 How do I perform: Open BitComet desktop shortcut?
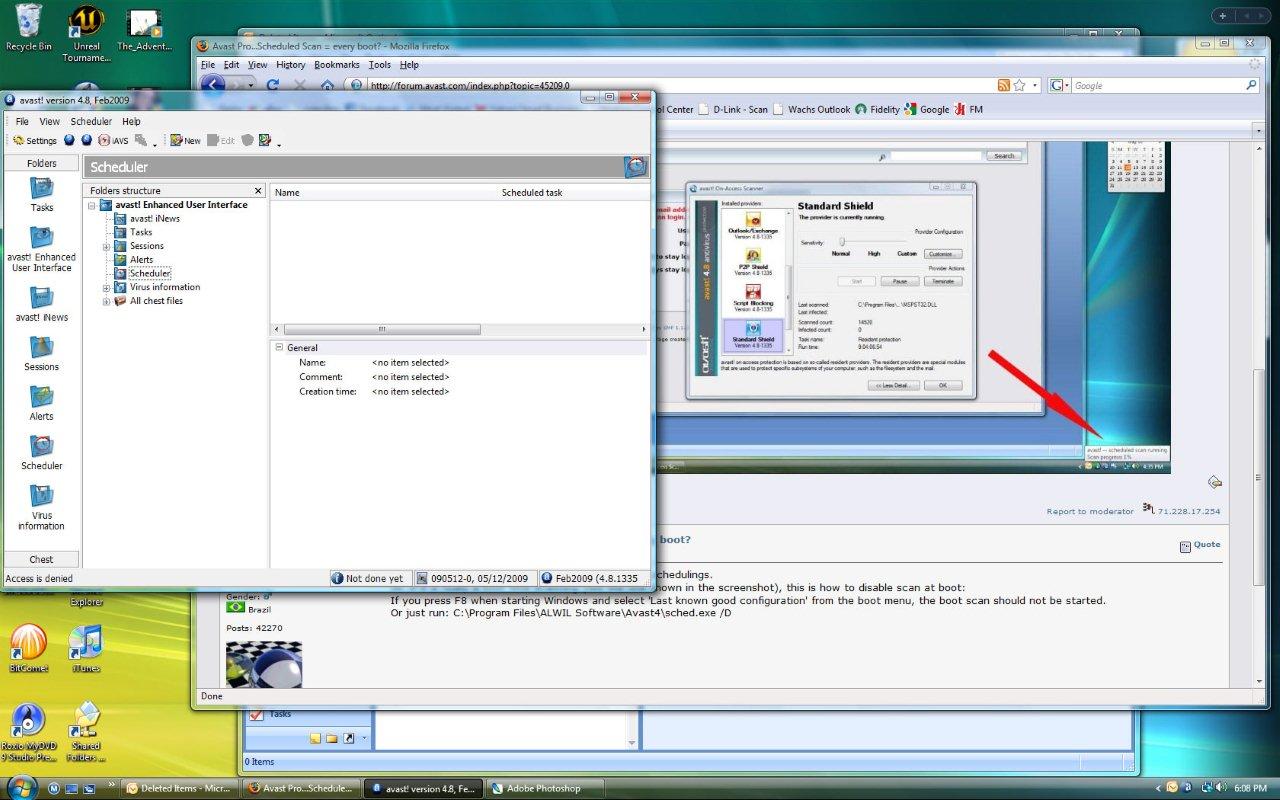tap(28, 648)
